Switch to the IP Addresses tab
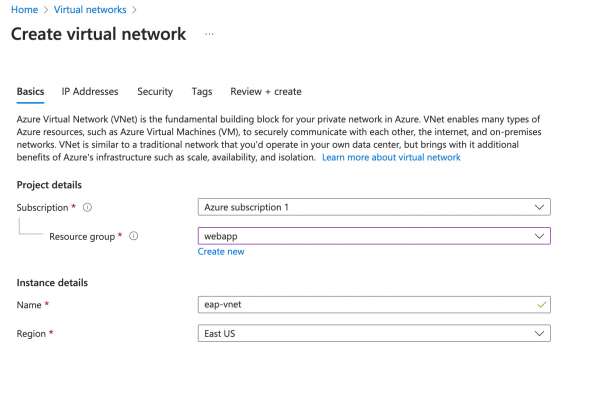Viewport: 600px width, 410px height. [x=90, y=92]
